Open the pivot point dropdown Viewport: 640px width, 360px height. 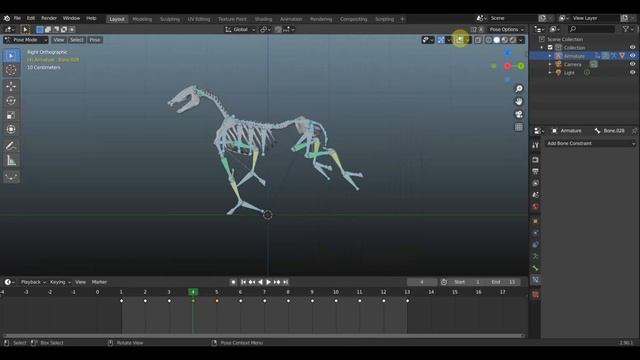(x=266, y=29)
